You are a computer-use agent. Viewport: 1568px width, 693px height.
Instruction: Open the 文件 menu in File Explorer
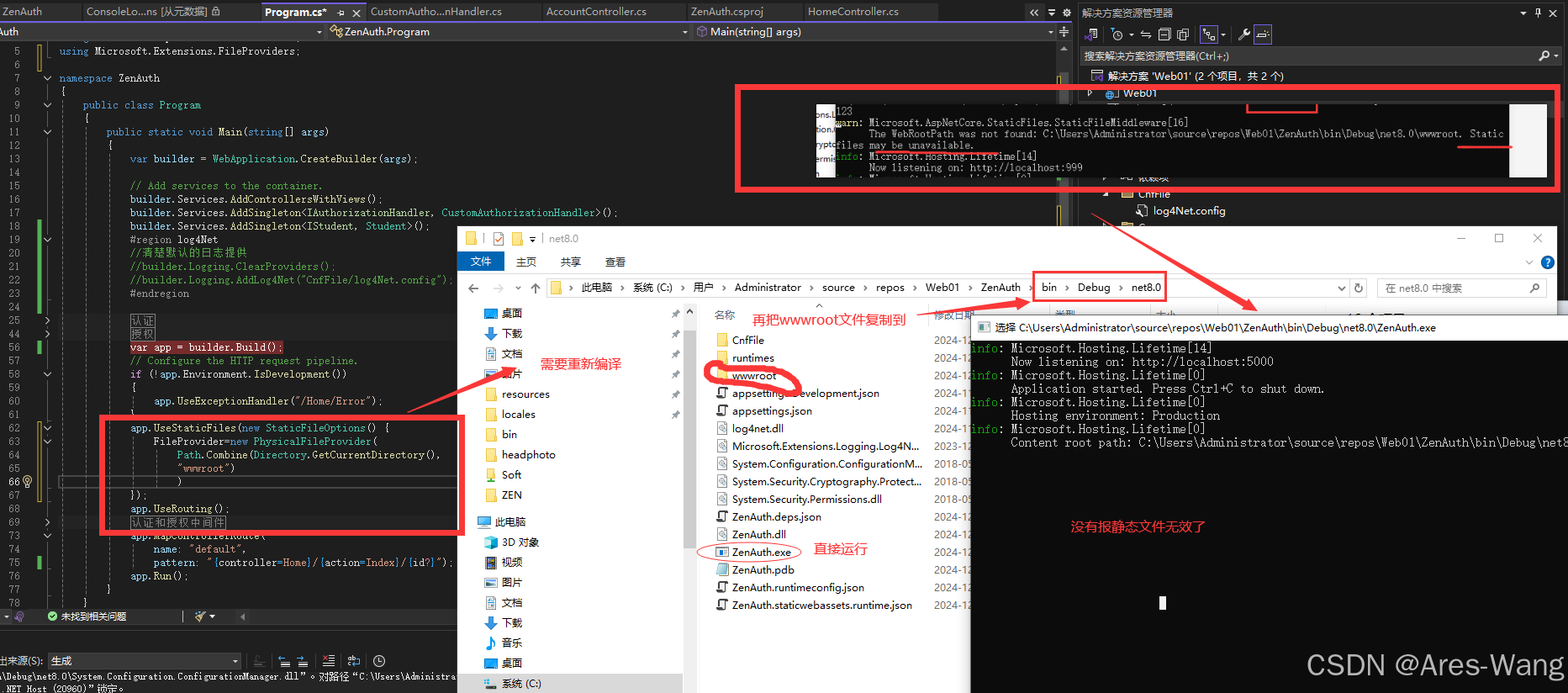click(481, 262)
